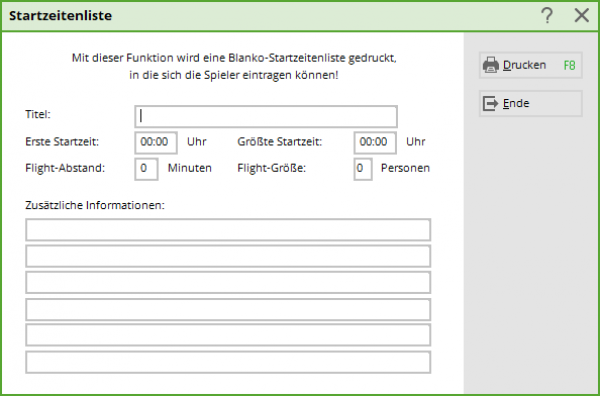
Task: Focus the last Zusätzliche Informationen line
Action: pos(228,362)
